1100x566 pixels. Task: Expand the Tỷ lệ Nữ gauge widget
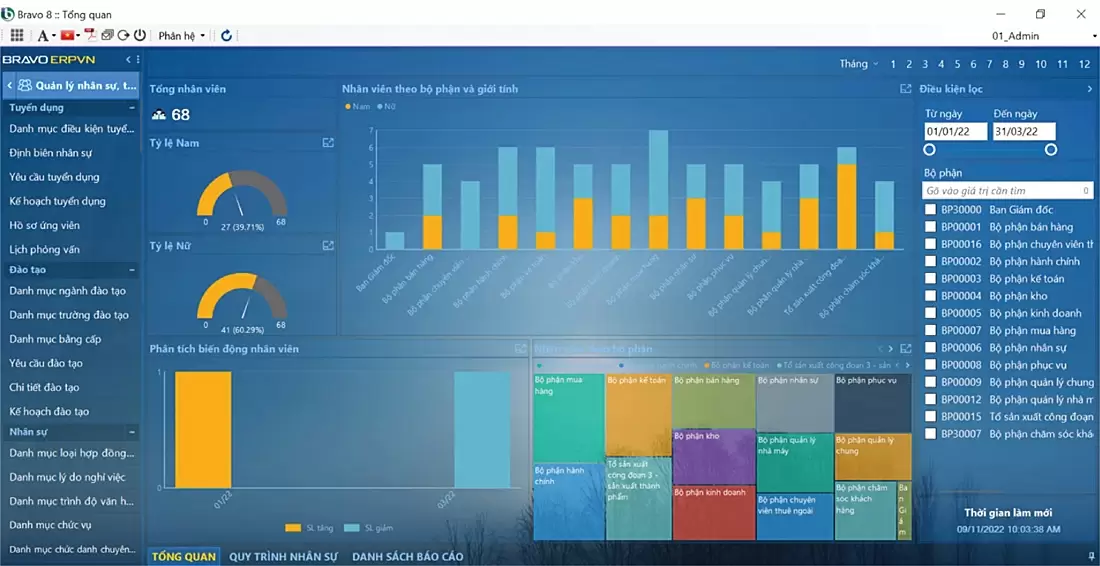[328, 245]
